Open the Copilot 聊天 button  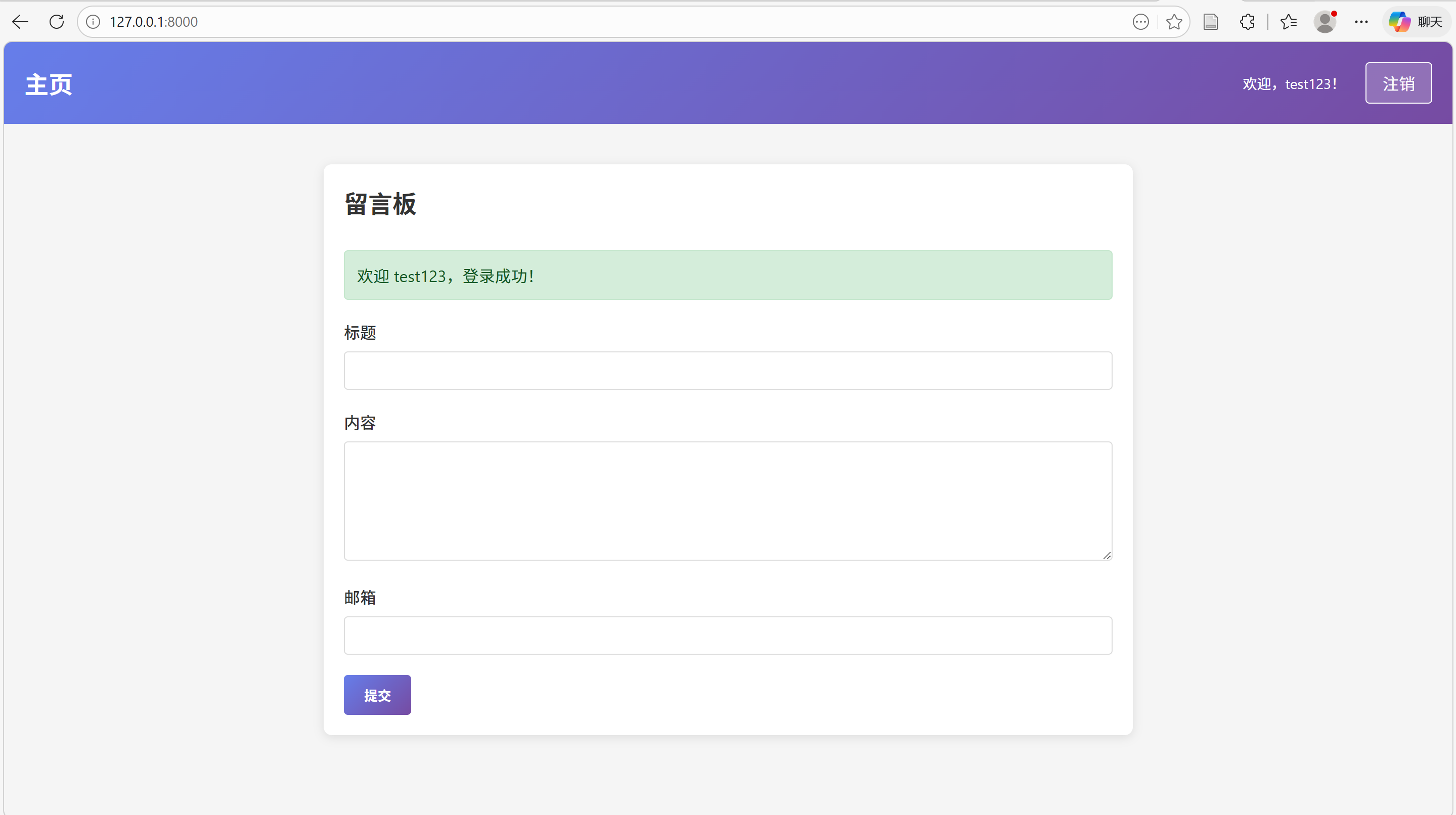tap(1416, 22)
